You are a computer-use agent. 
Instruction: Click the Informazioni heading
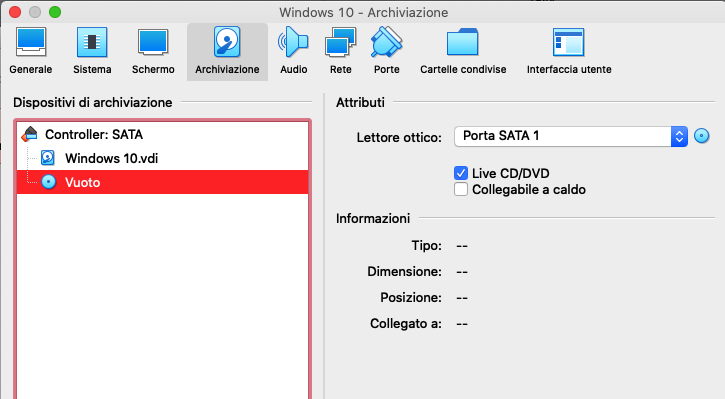[x=373, y=218]
